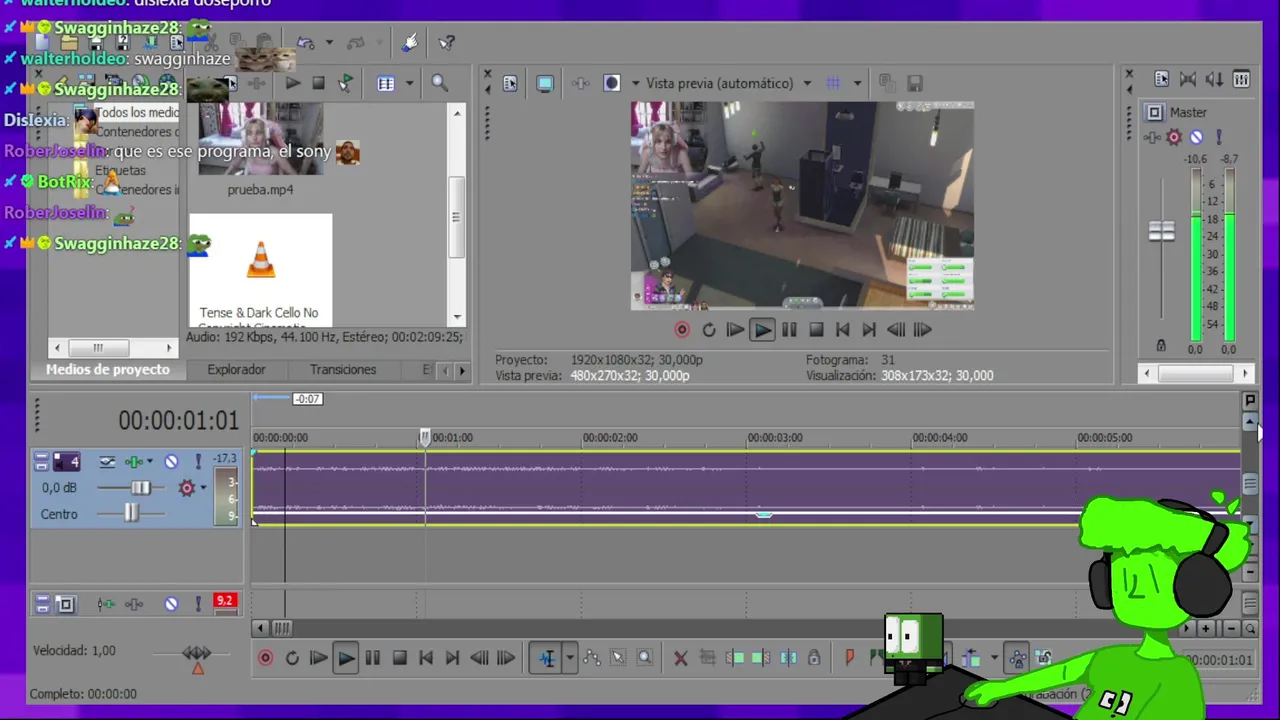Go to start under the video preview
This screenshot has height=720, width=1280.
click(842, 330)
